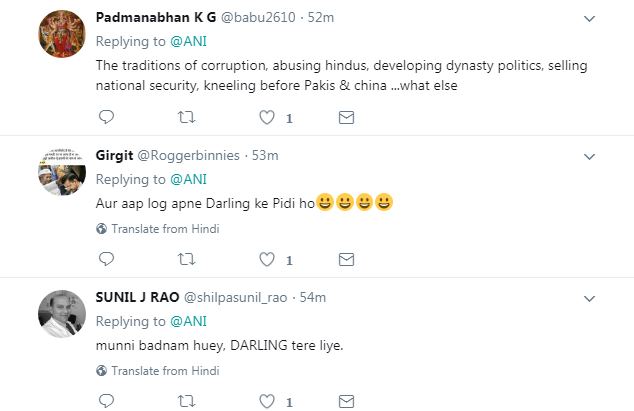Image resolution: width=634 pixels, height=411 pixels.
Task: Reply to SUNIL J RAO's tweet
Action: click(x=107, y=401)
